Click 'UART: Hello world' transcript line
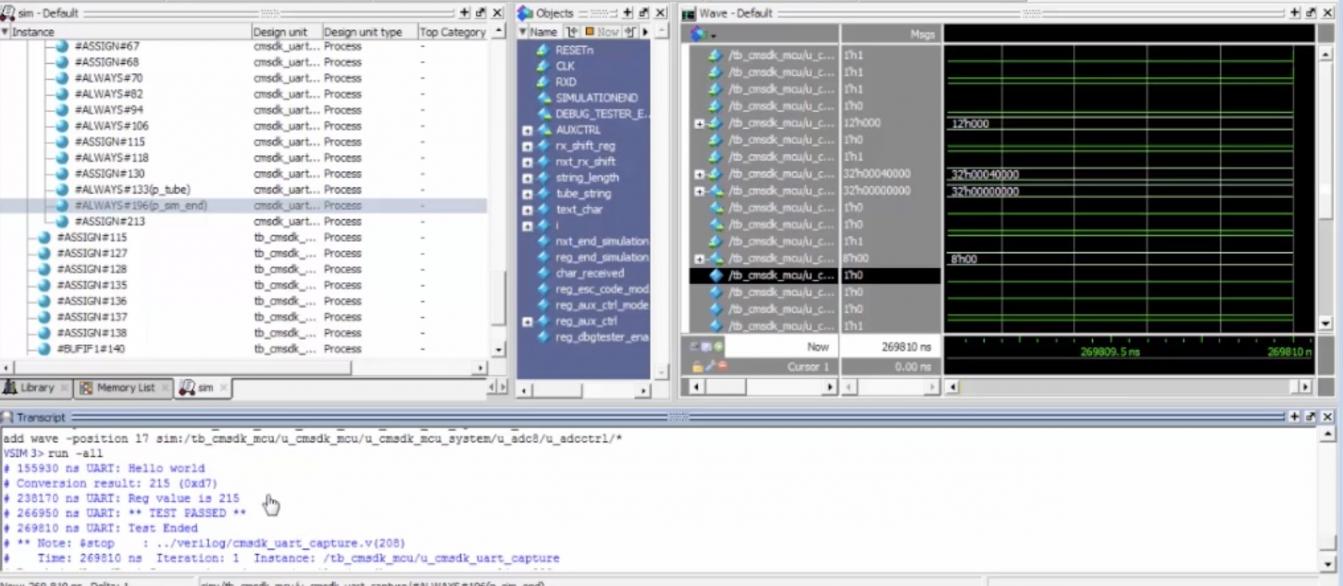Screen dimensions: 1343x586 tap(104, 468)
